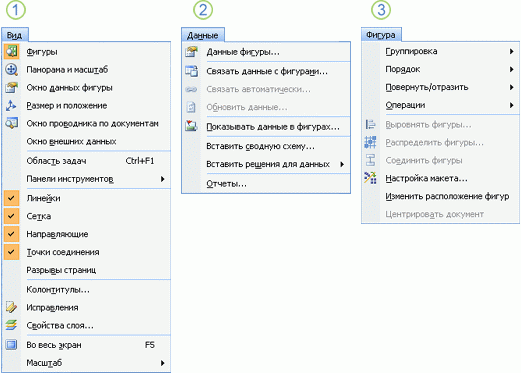Click the Масштаб label in Вид menu
The image size is (521, 373).
click(44, 363)
